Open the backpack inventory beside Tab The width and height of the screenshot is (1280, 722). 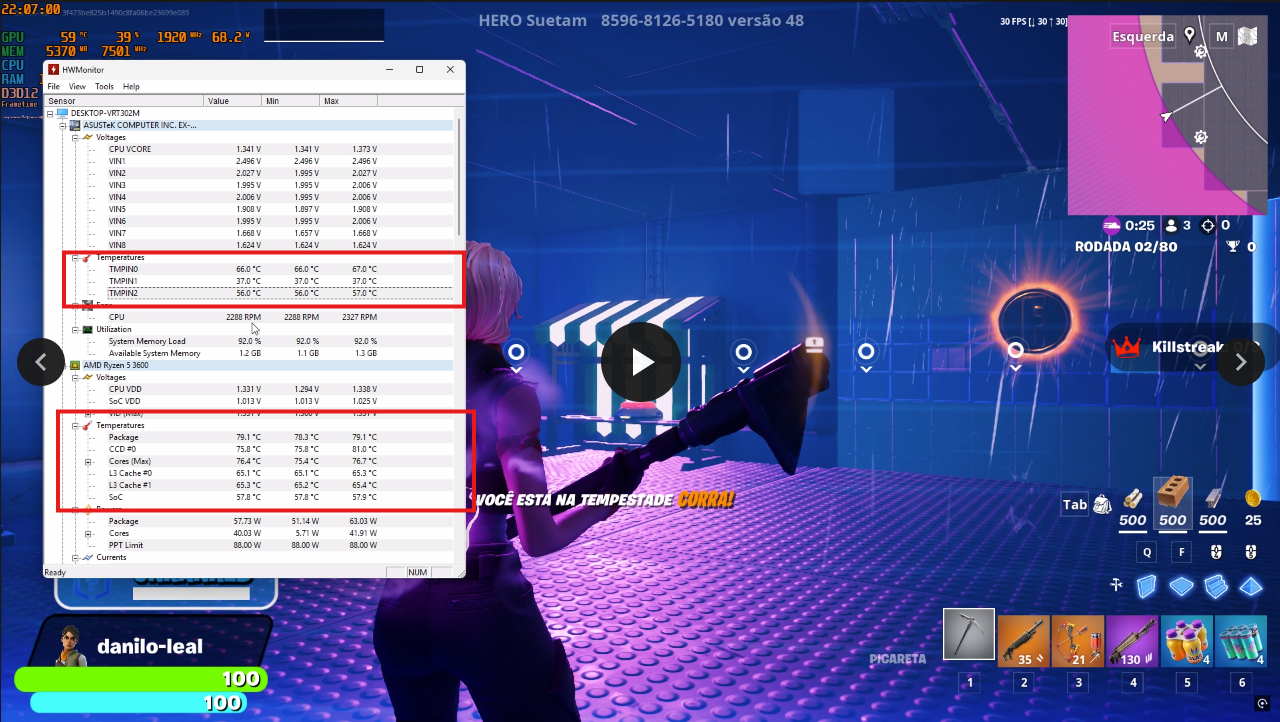pyautogui.click(x=1102, y=505)
